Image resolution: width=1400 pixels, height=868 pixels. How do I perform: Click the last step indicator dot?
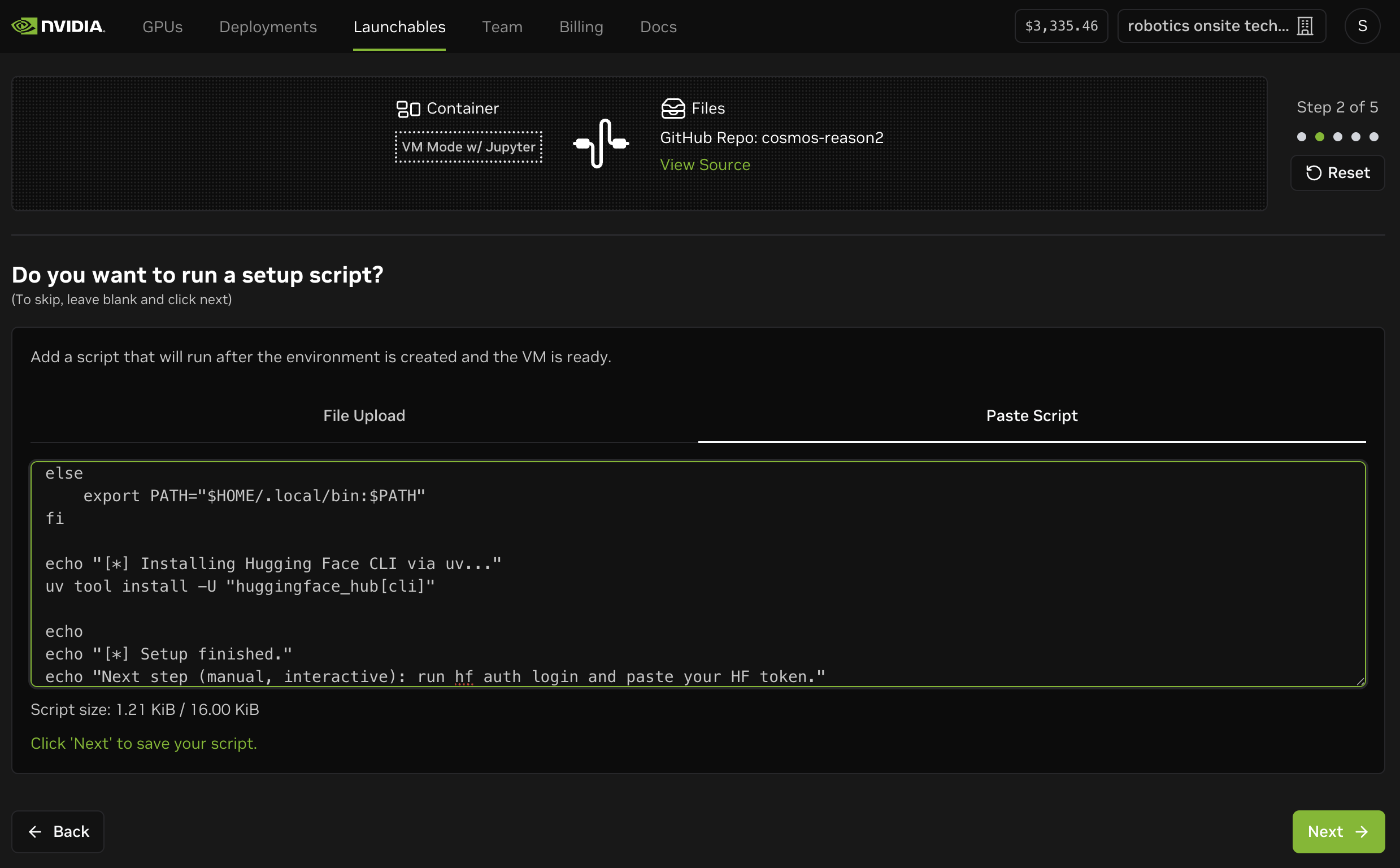(x=1374, y=137)
